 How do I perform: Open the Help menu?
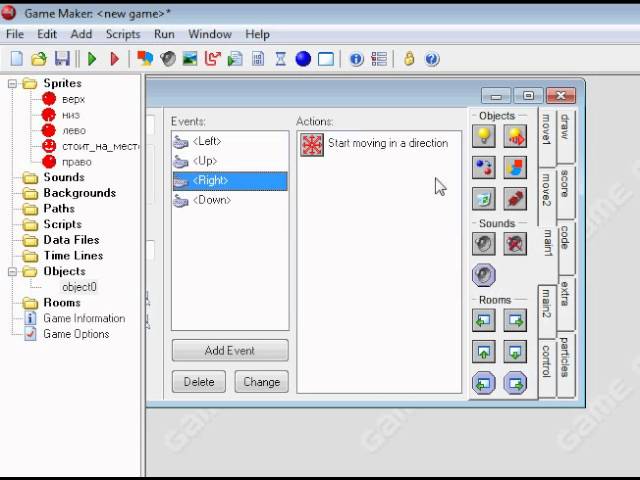click(257, 34)
